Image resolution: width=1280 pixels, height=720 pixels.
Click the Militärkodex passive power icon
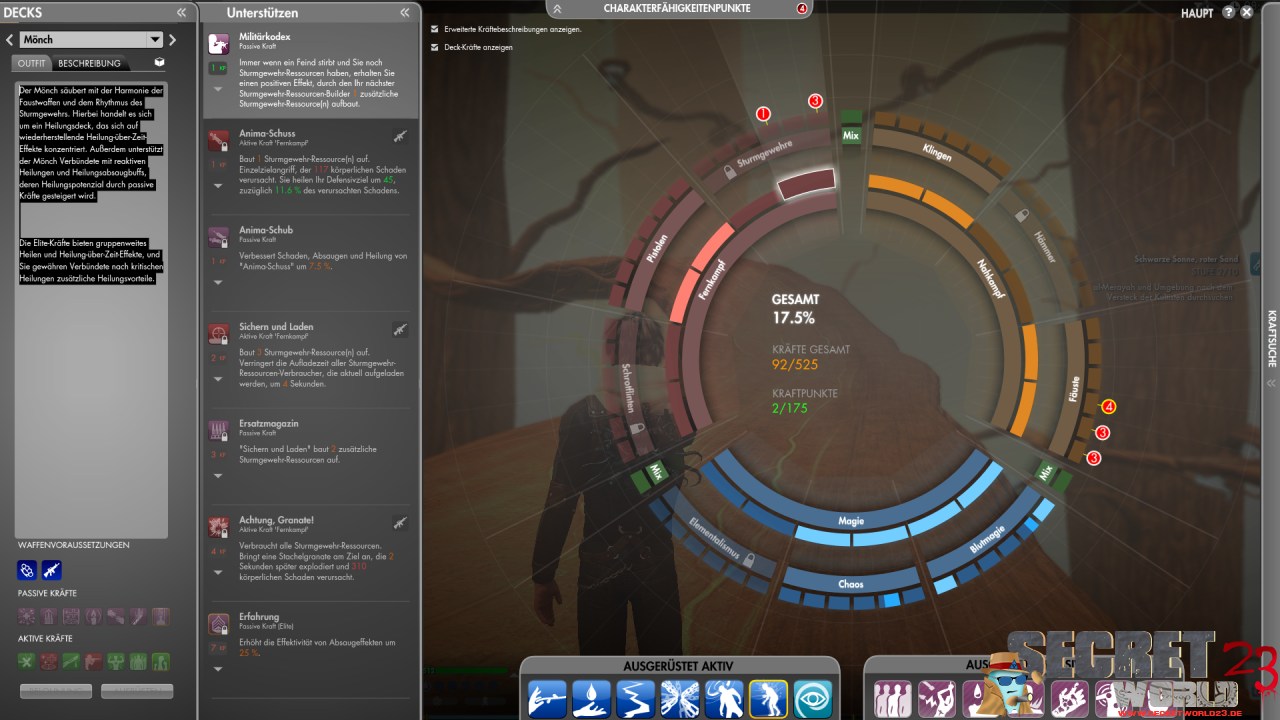pyautogui.click(x=218, y=45)
